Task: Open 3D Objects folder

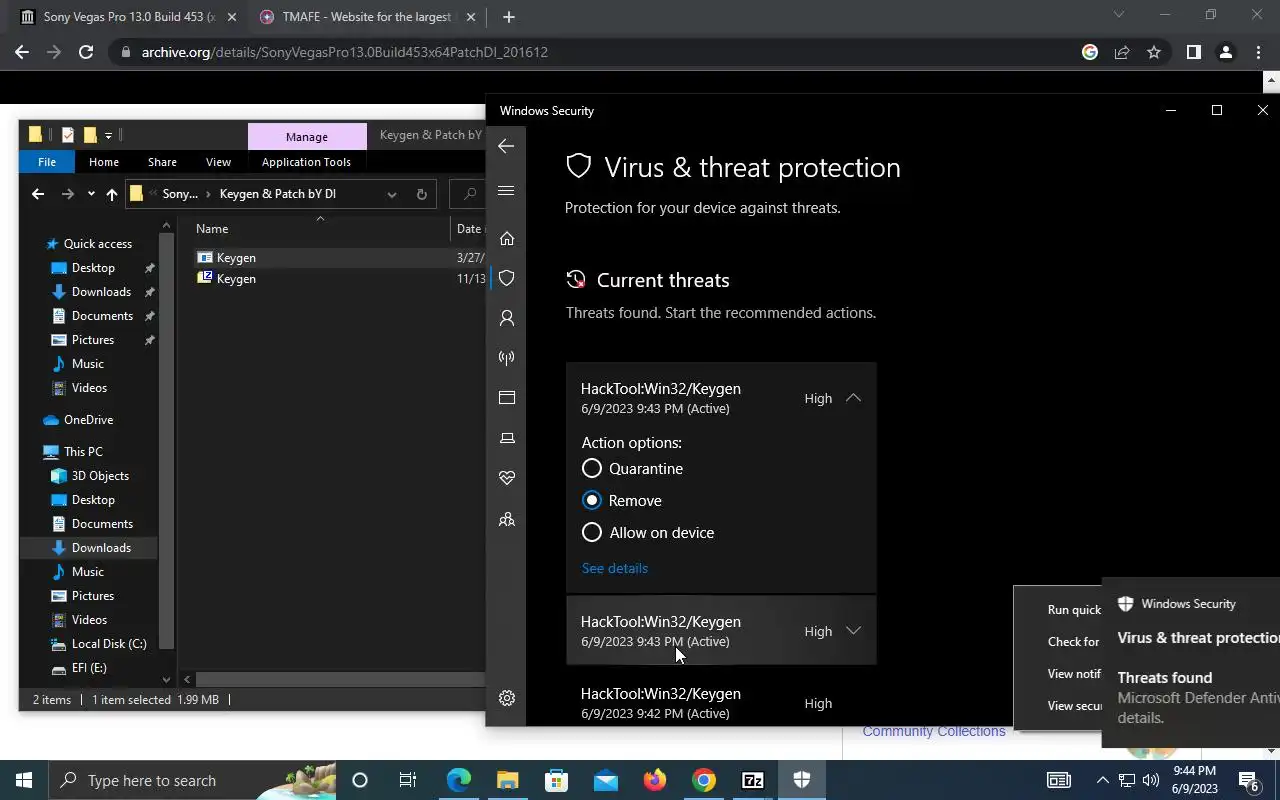Action: pos(100,476)
